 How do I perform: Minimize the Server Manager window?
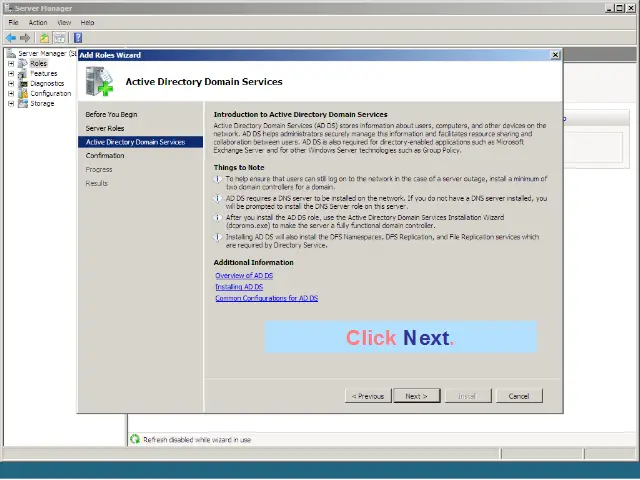click(610, 8)
